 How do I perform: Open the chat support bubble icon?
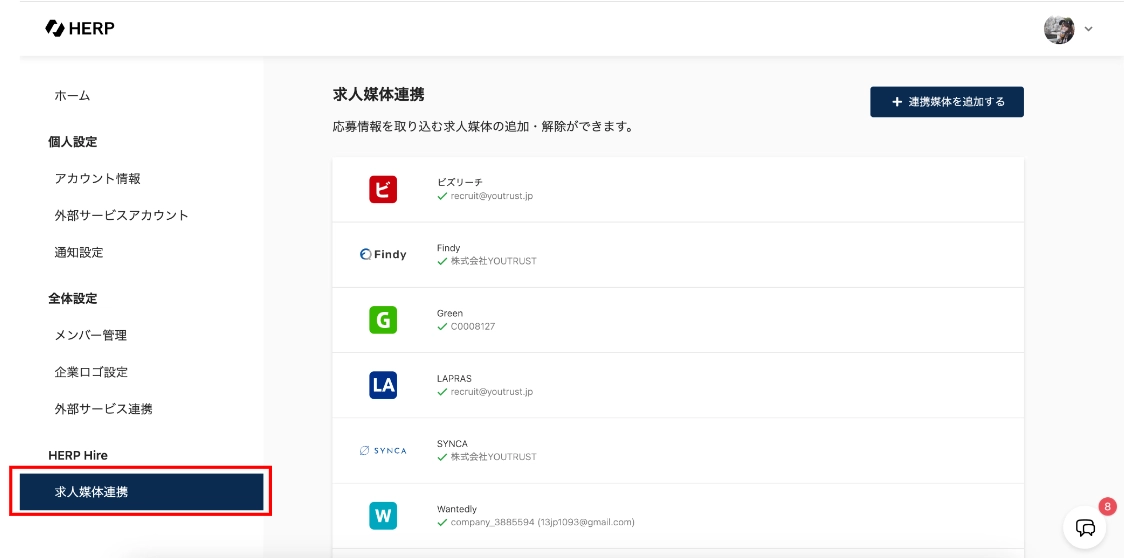click(x=1085, y=527)
